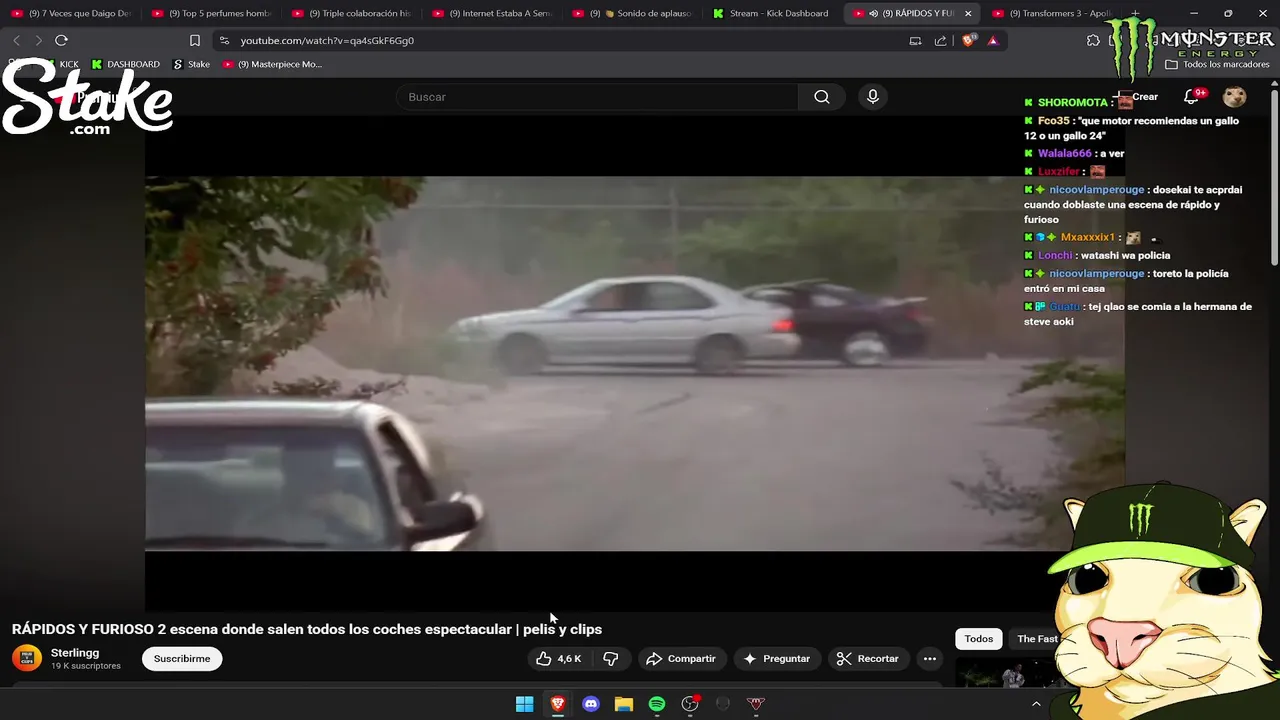Image resolution: width=1280 pixels, height=720 pixels.
Task: Open Spotify from the taskbar
Action: [657, 704]
